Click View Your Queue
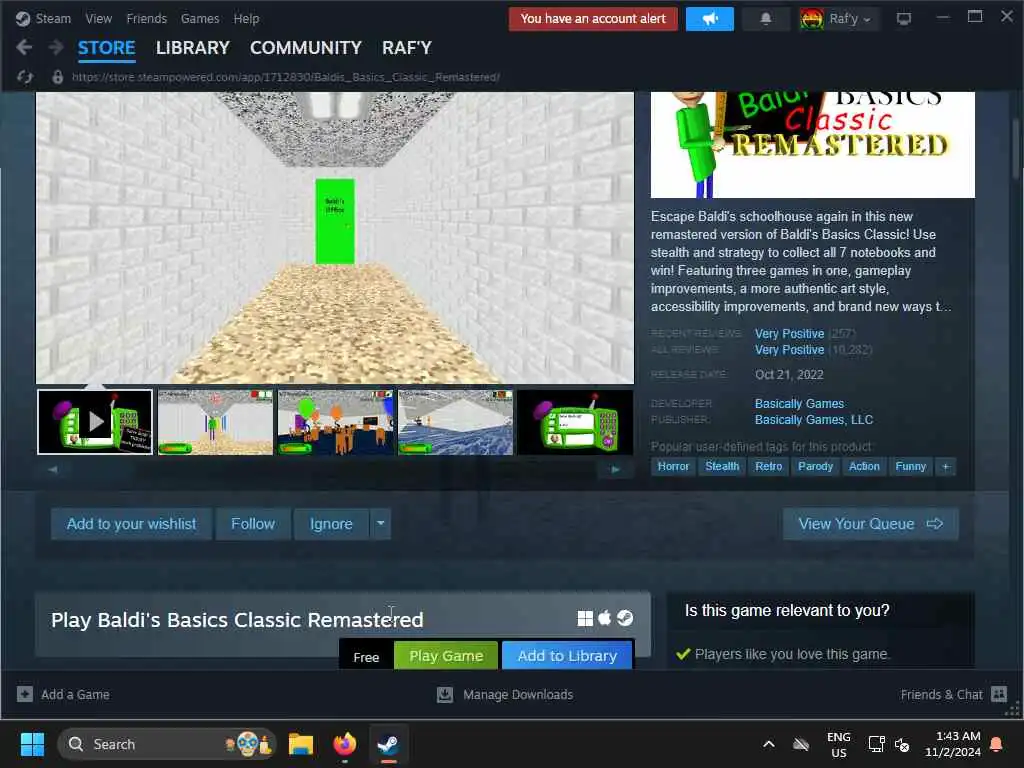The width and height of the screenshot is (1024, 768). [871, 524]
